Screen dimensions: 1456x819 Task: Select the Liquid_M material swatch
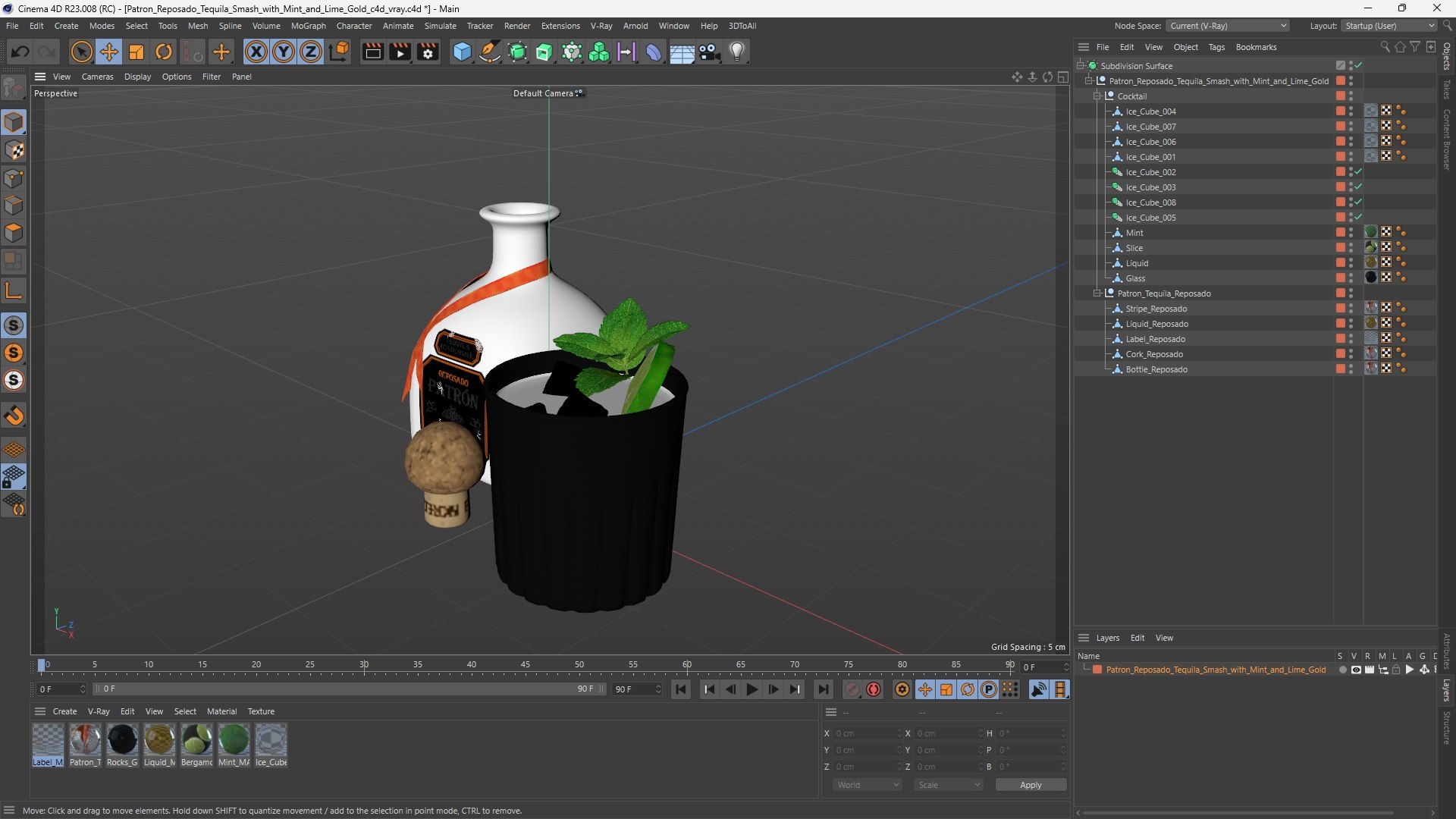coord(159,745)
